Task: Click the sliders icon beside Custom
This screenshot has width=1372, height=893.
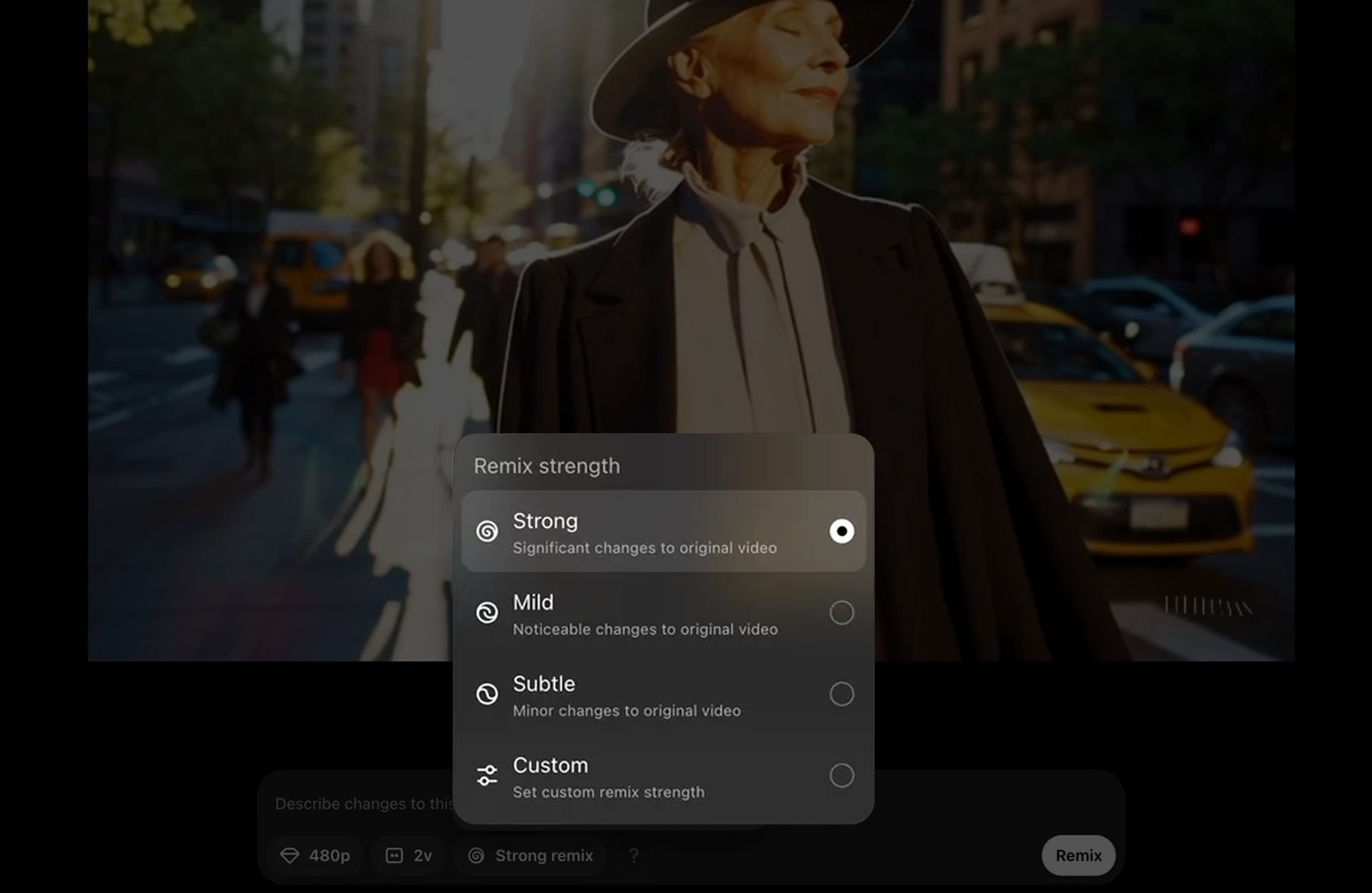Action: click(487, 776)
